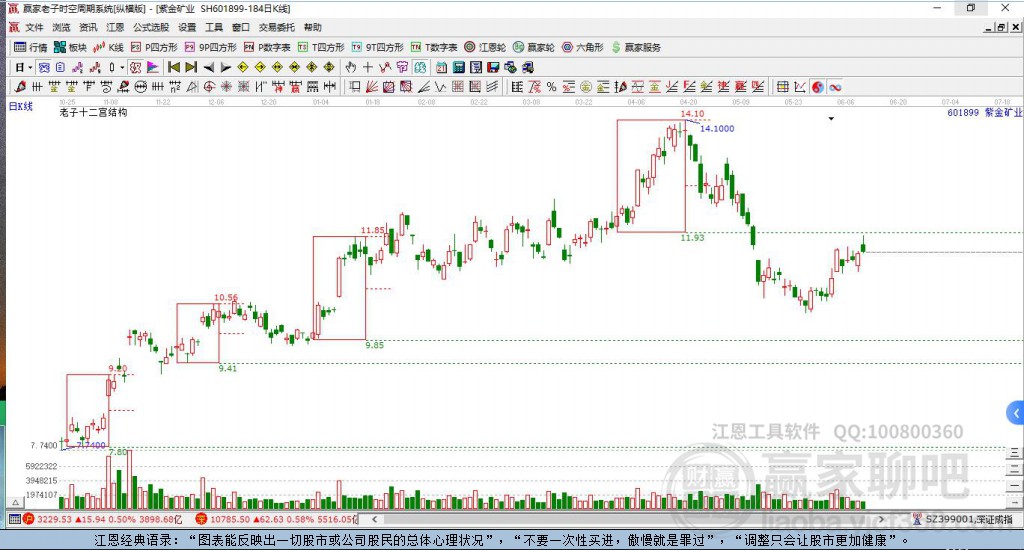Expand the 日 period dropdown arrow

click(x=30, y=67)
